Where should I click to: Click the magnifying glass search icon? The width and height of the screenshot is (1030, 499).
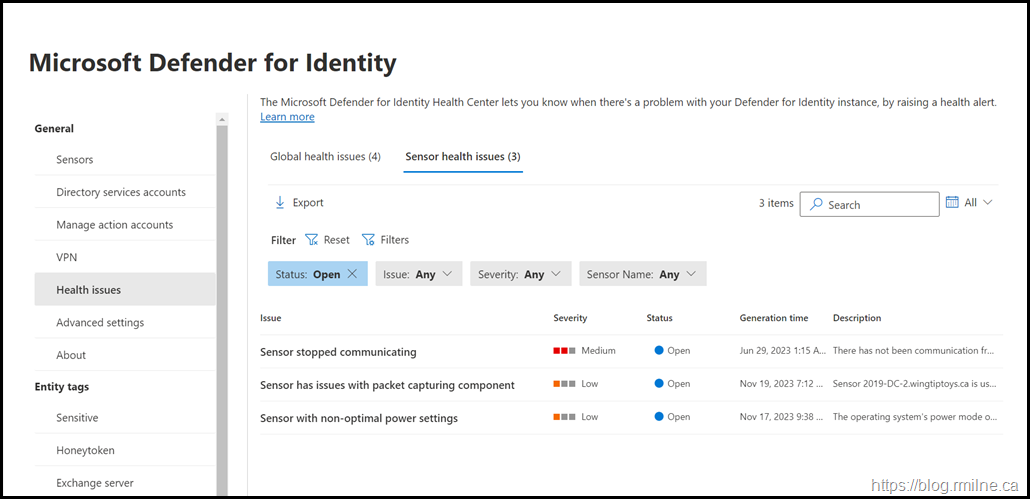point(816,205)
